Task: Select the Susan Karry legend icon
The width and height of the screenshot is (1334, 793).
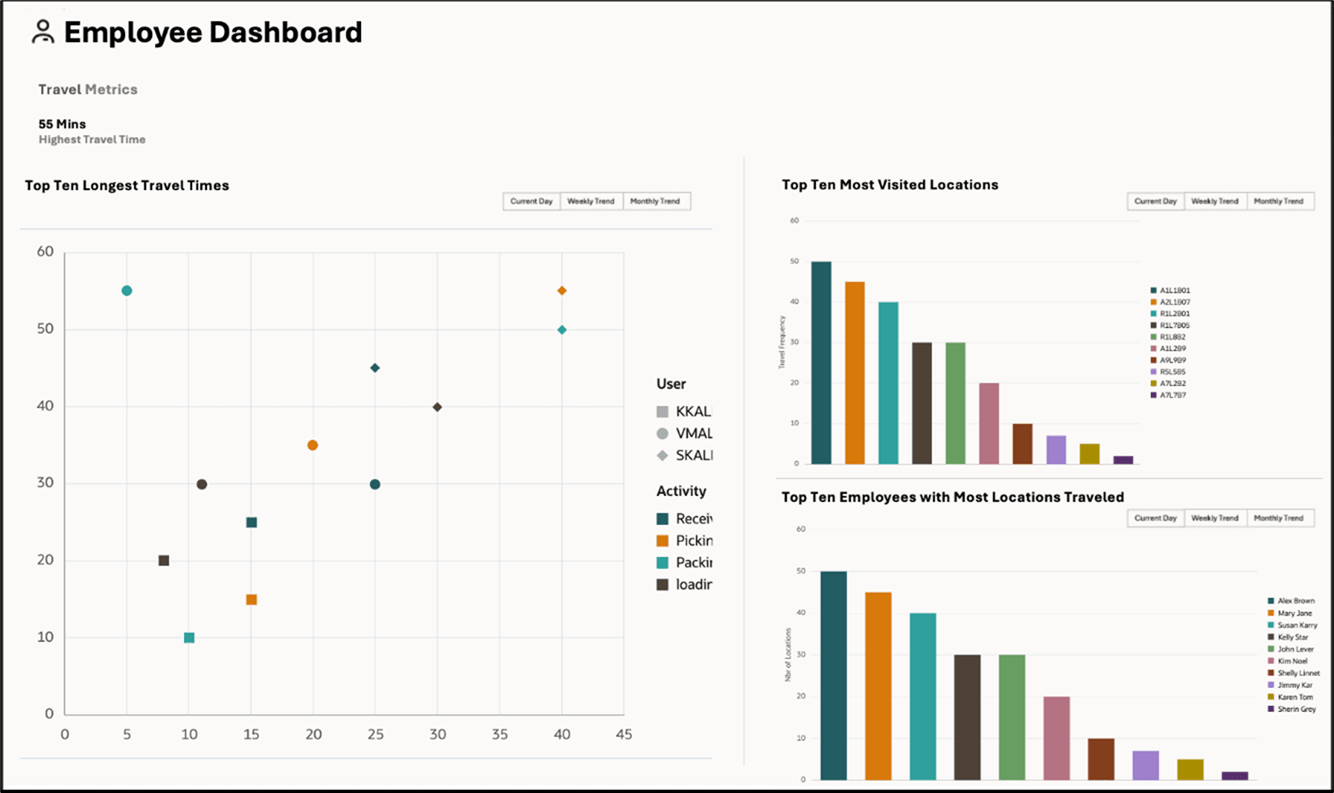Action: click(1268, 624)
